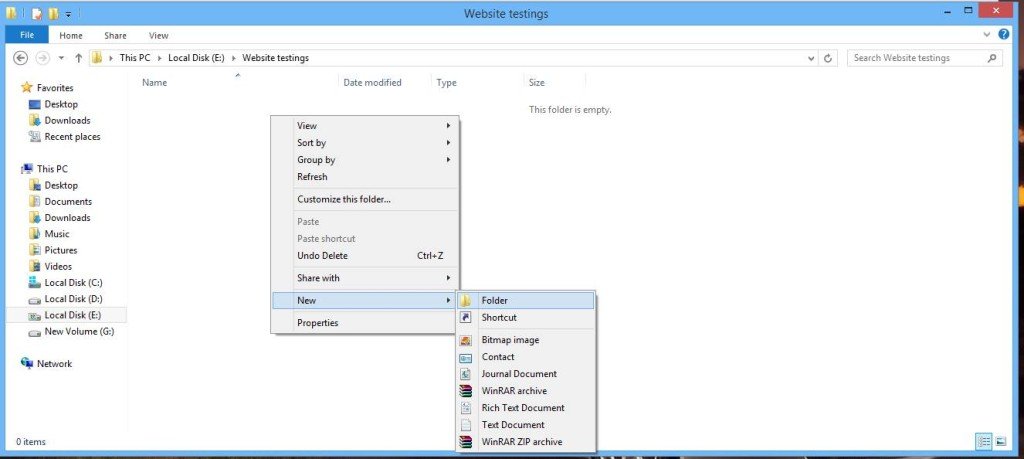Screen dimensions: 1024x459
Task: Sort by the Date modified column header
Action: [372, 82]
